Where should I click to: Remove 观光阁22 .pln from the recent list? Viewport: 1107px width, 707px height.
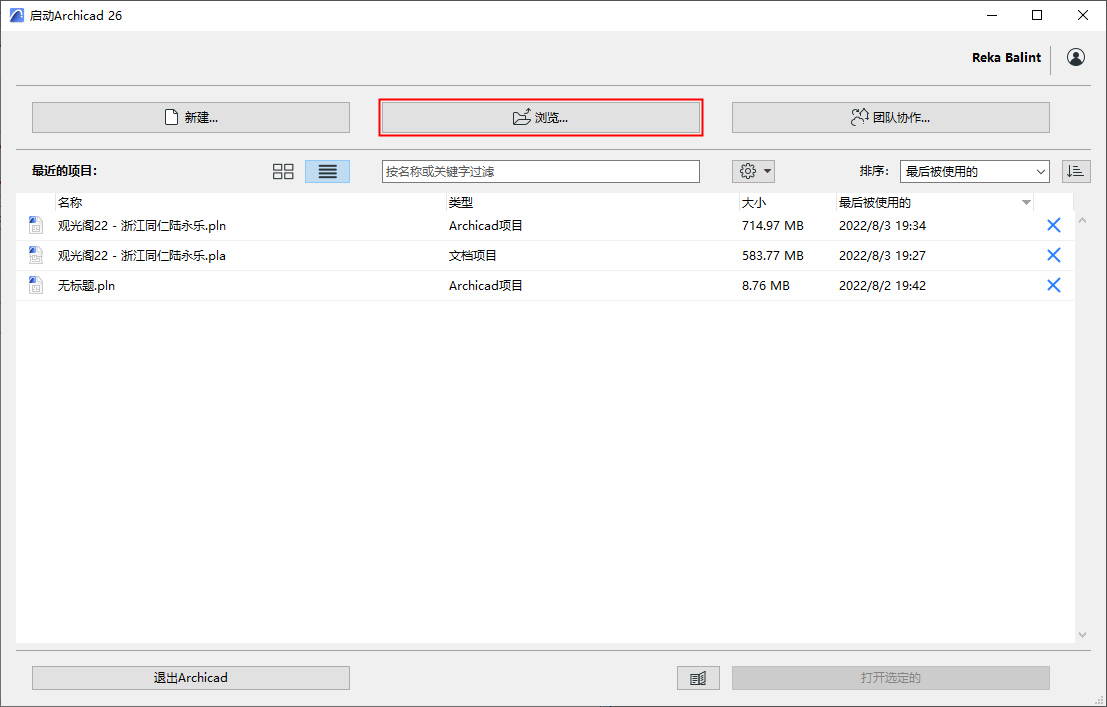1053,225
